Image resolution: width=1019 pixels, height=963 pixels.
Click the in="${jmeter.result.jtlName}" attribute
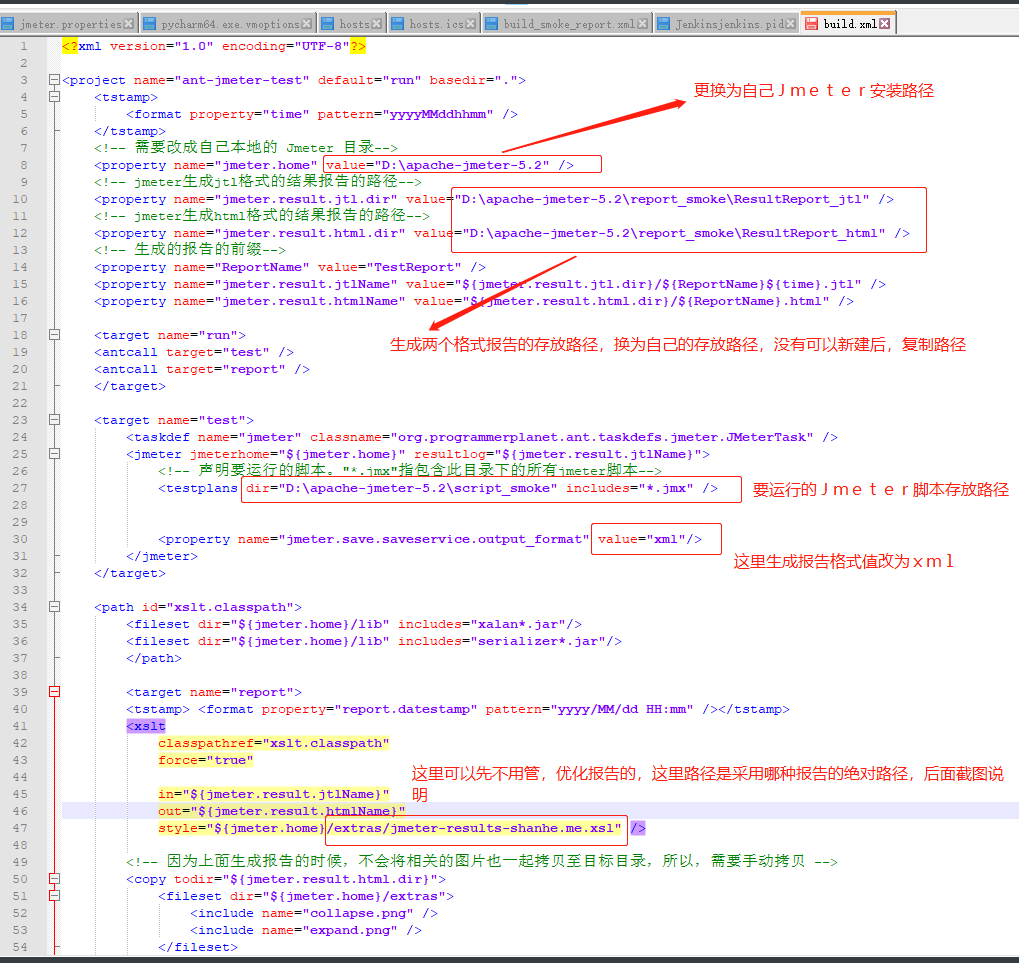point(274,794)
